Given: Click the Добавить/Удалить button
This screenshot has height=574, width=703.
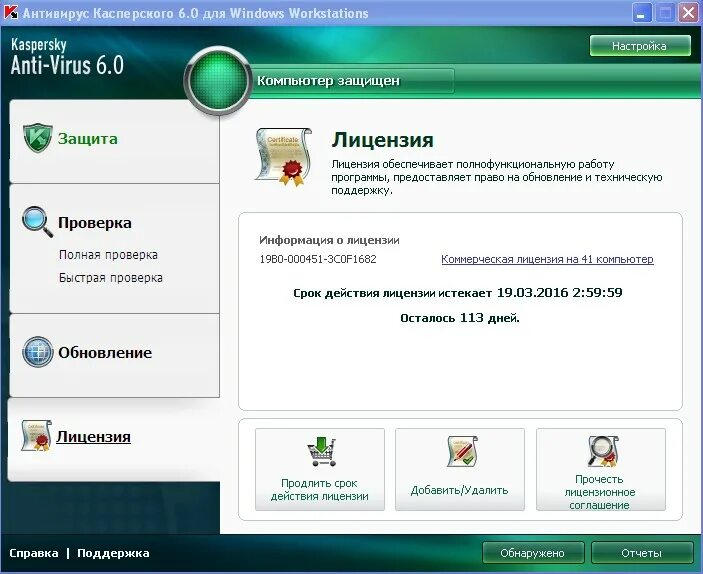Looking at the screenshot, I should (460, 470).
